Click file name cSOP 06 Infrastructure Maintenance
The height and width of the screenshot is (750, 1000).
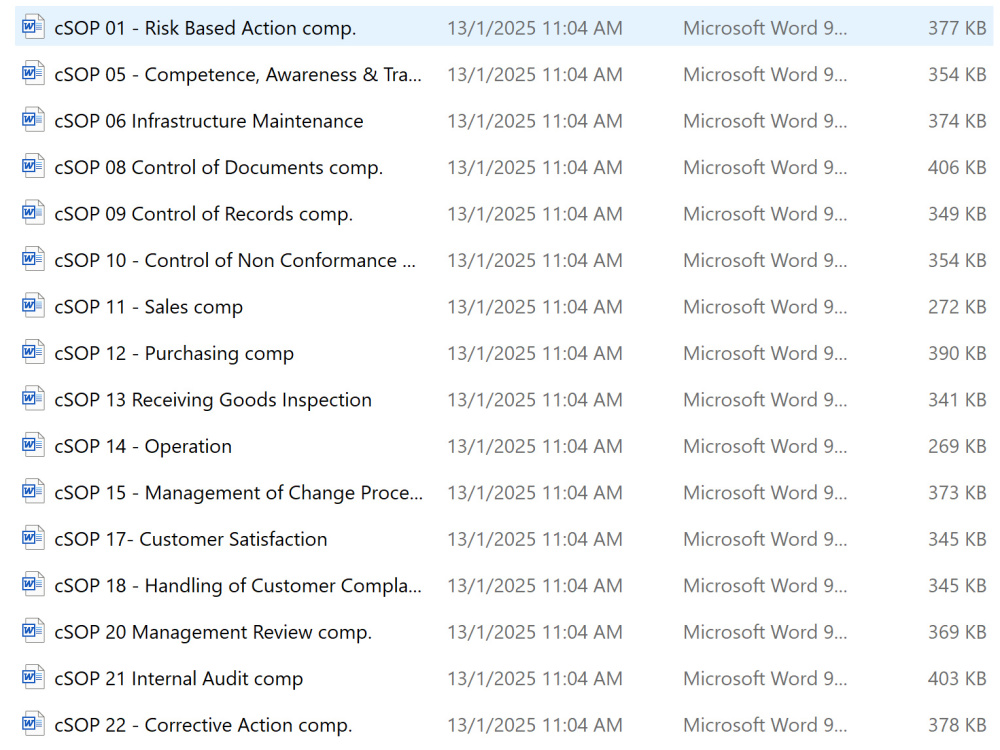(209, 121)
